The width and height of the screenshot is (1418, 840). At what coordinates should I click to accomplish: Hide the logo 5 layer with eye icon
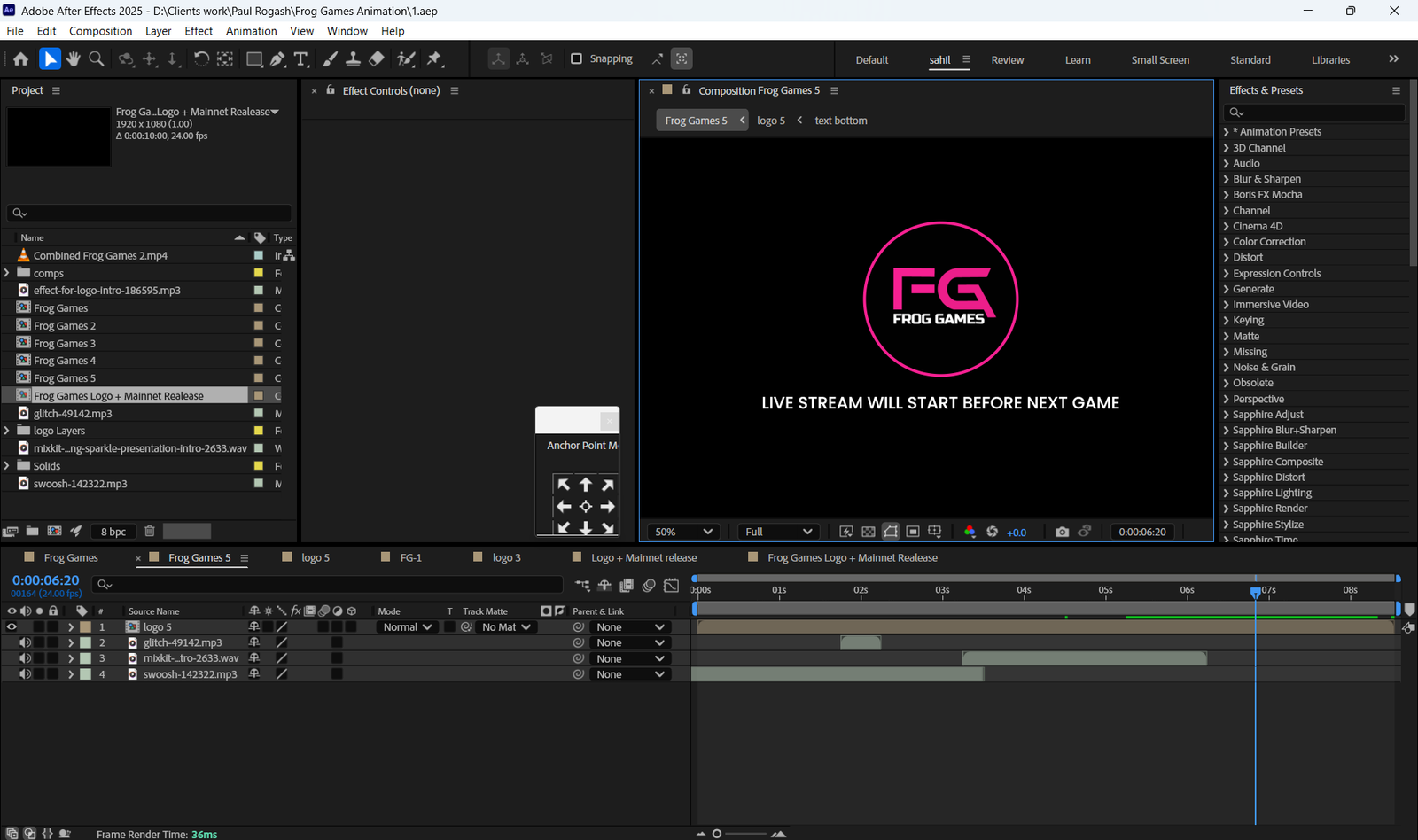coord(12,626)
